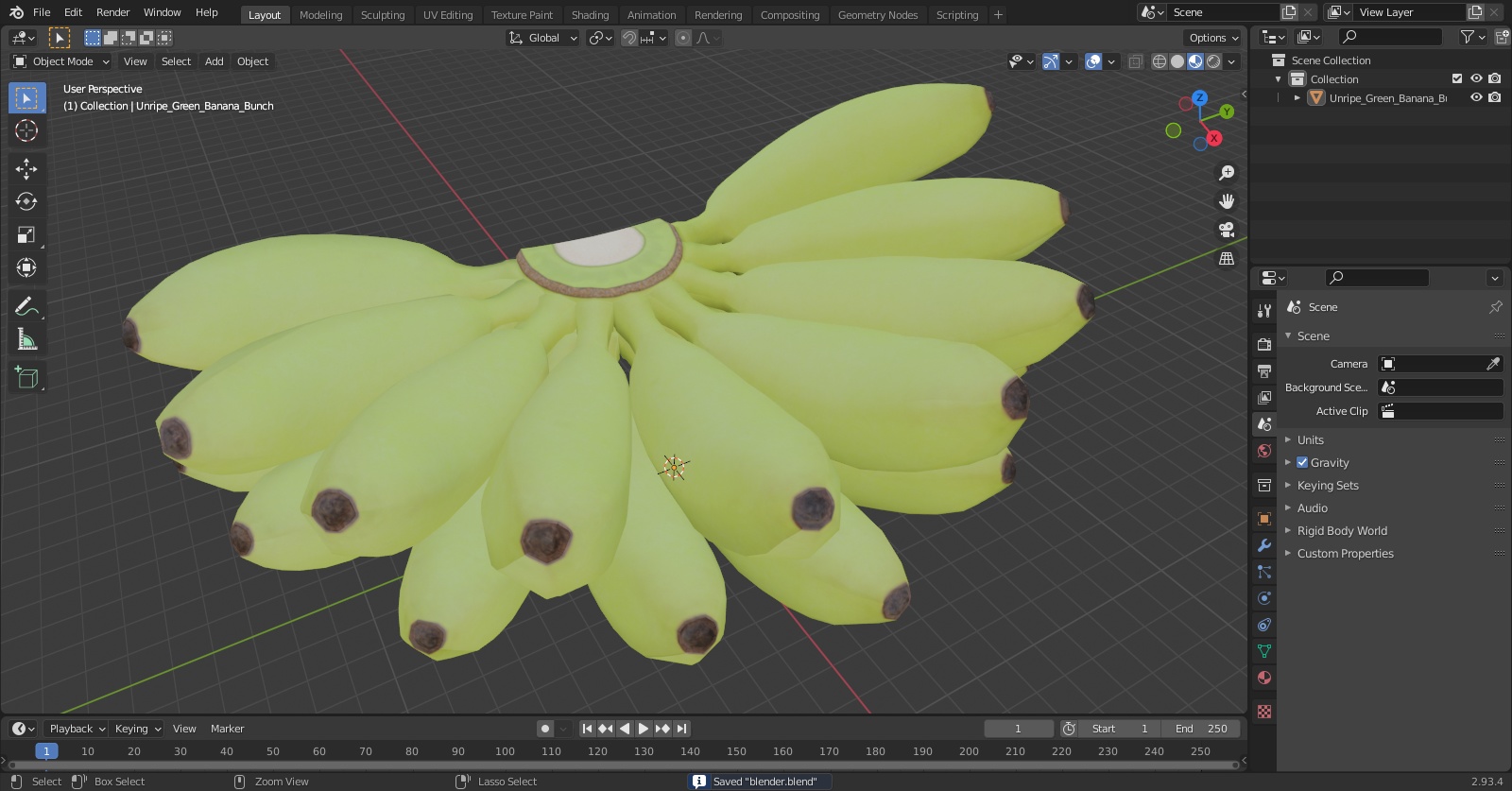The width and height of the screenshot is (1512, 791).
Task: Toggle Gravity checkbox
Action: (1302, 463)
